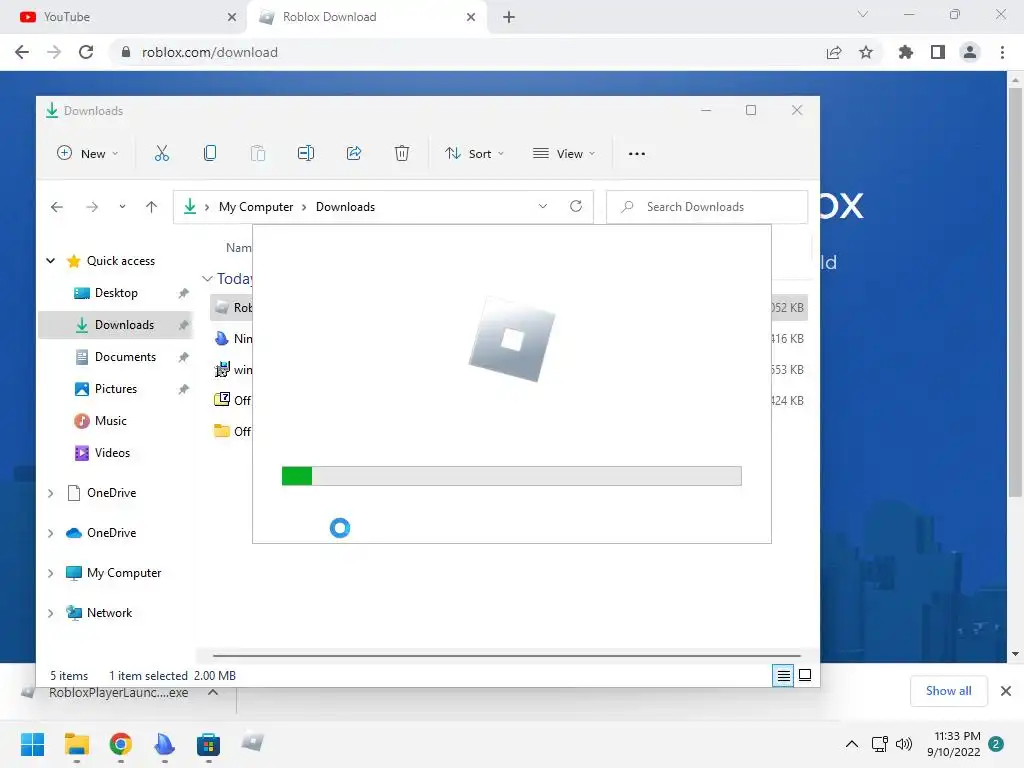The image size is (1024, 768).
Task: Click the Search Downloads field
Action: pos(707,207)
